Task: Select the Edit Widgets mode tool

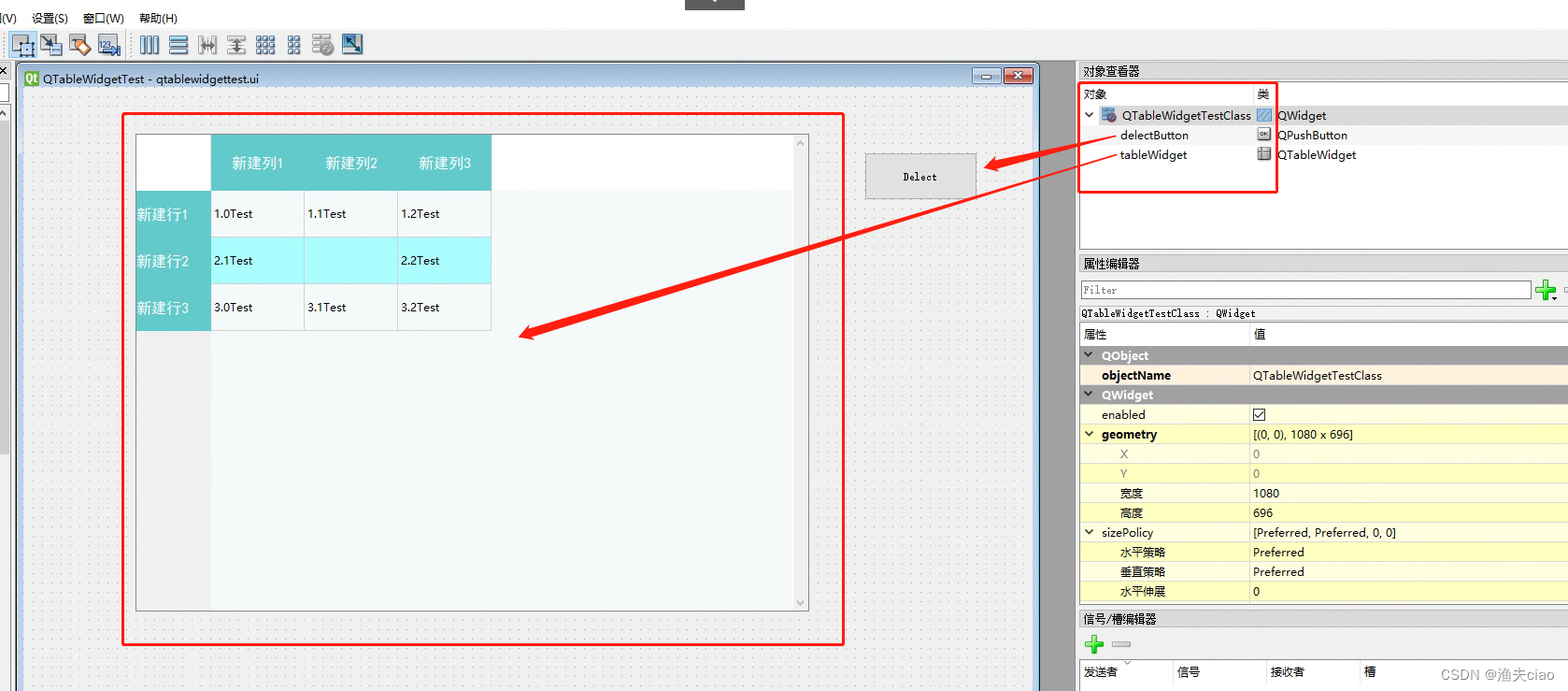Action: pos(23,45)
